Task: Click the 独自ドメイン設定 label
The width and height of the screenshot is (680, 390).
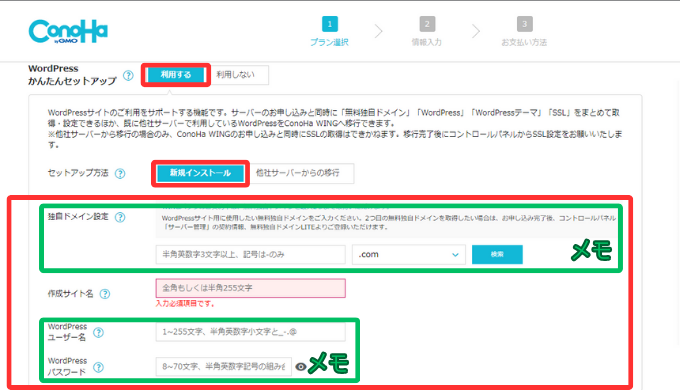Action: [x=78, y=216]
